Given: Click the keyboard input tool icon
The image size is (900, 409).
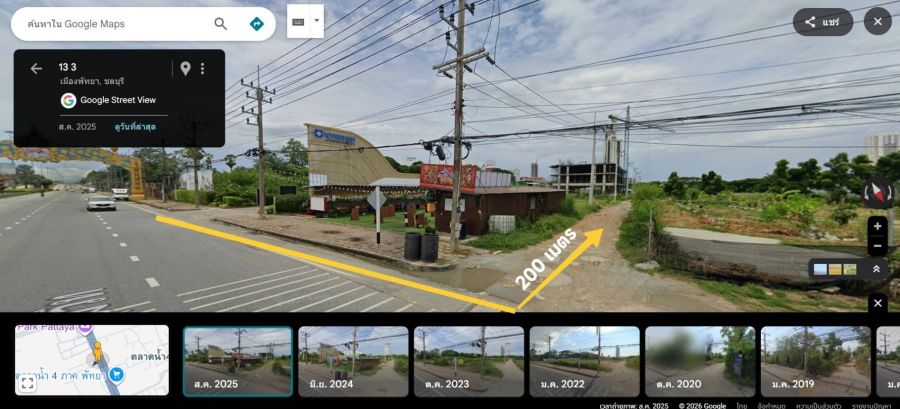Looking at the screenshot, I should (x=298, y=21).
